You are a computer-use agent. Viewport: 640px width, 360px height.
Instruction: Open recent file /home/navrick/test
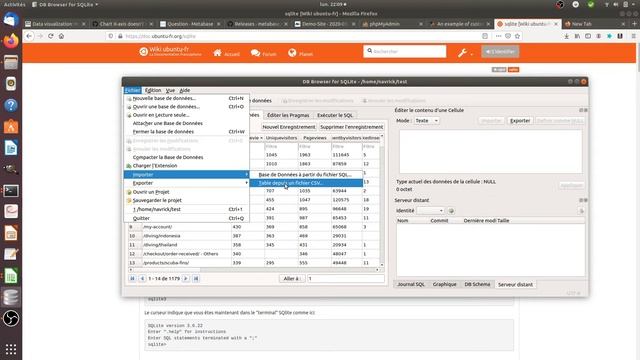187,209
